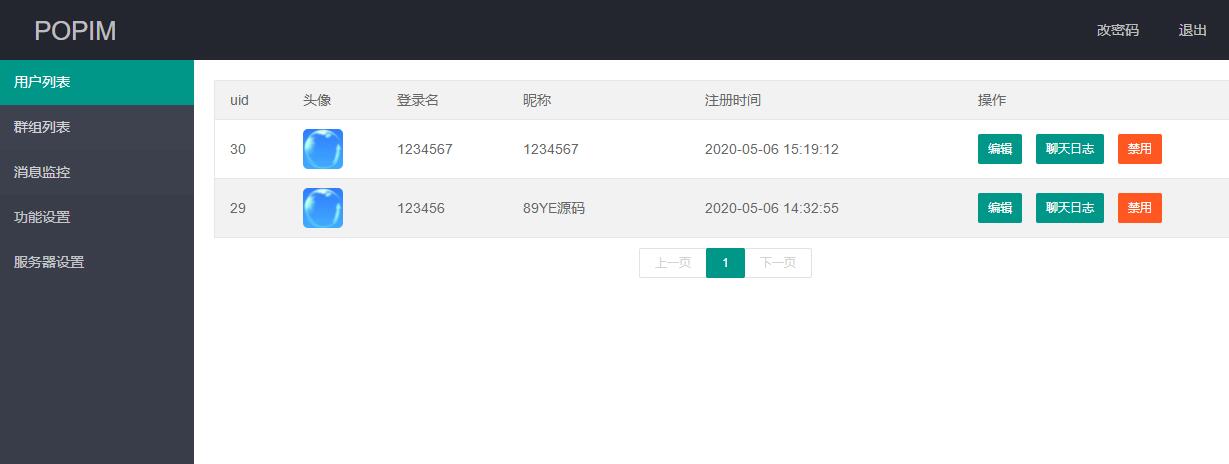Click 编辑 for user uid 29
Image resolution: width=1229 pixels, height=464 pixels.
point(999,208)
